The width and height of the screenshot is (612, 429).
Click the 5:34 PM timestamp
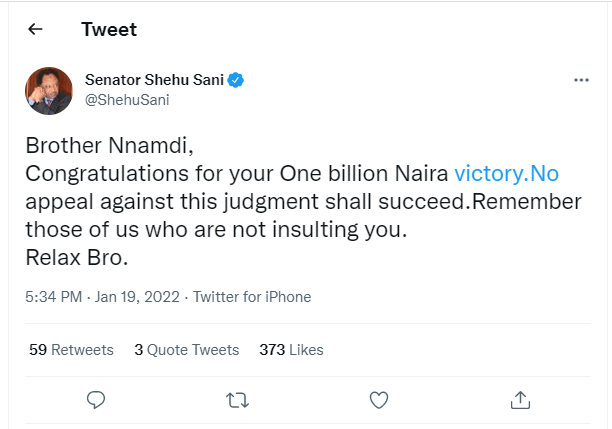click(54, 297)
